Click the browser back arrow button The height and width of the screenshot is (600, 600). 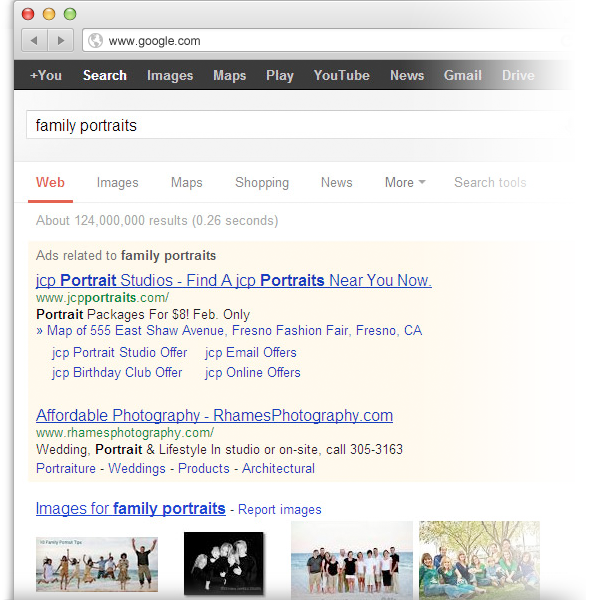pos(34,40)
